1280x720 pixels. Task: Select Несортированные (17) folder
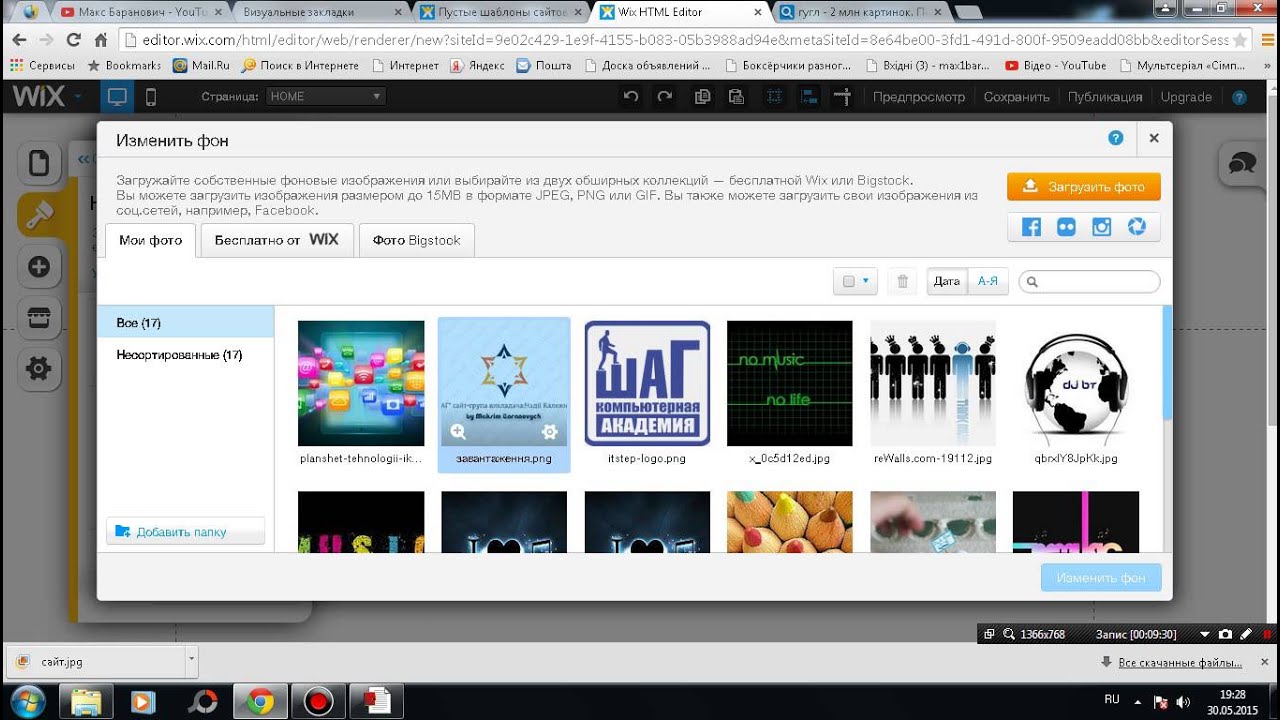(186, 355)
